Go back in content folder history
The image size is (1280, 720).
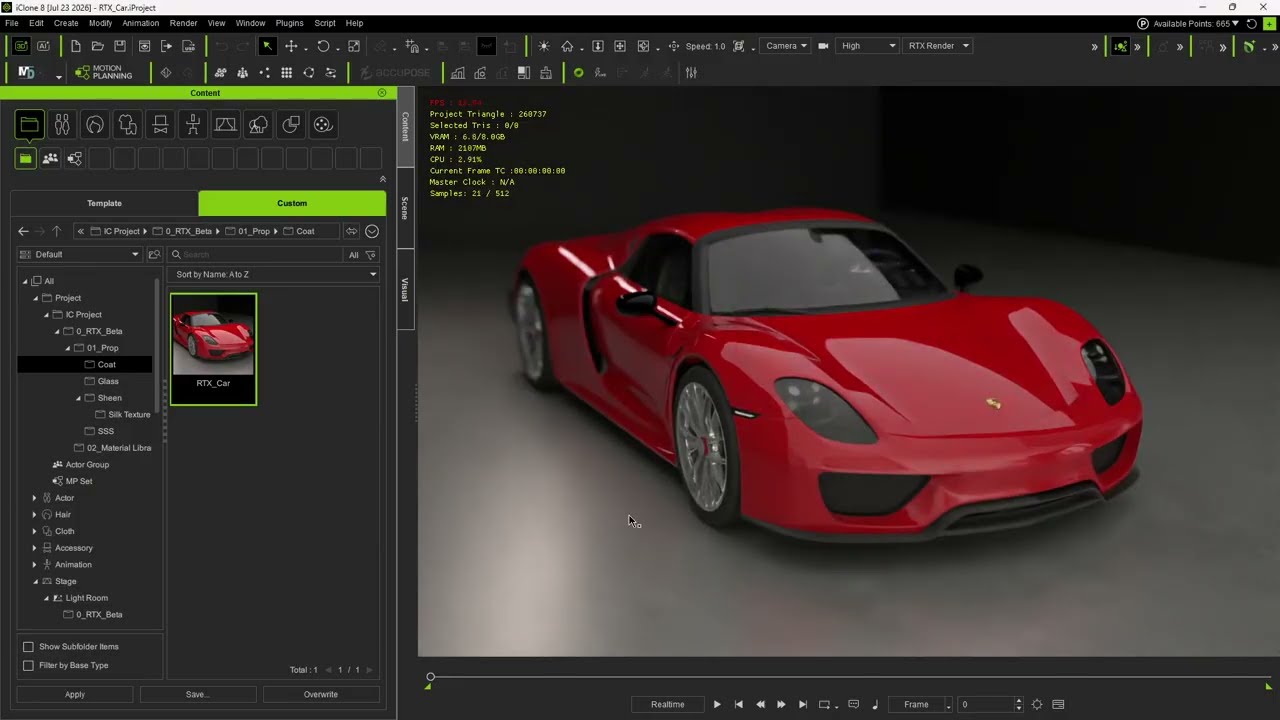[23, 231]
